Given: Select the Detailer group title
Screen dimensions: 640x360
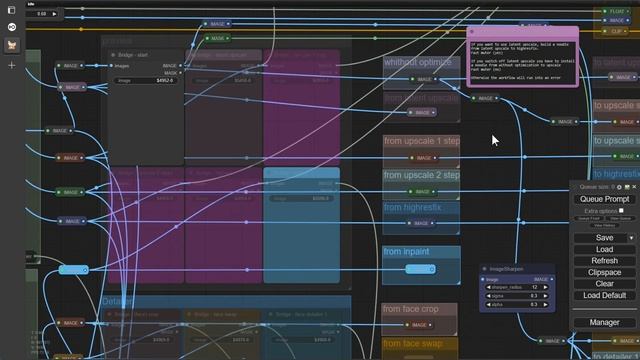Looking at the screenshot, I should point(118,302).
